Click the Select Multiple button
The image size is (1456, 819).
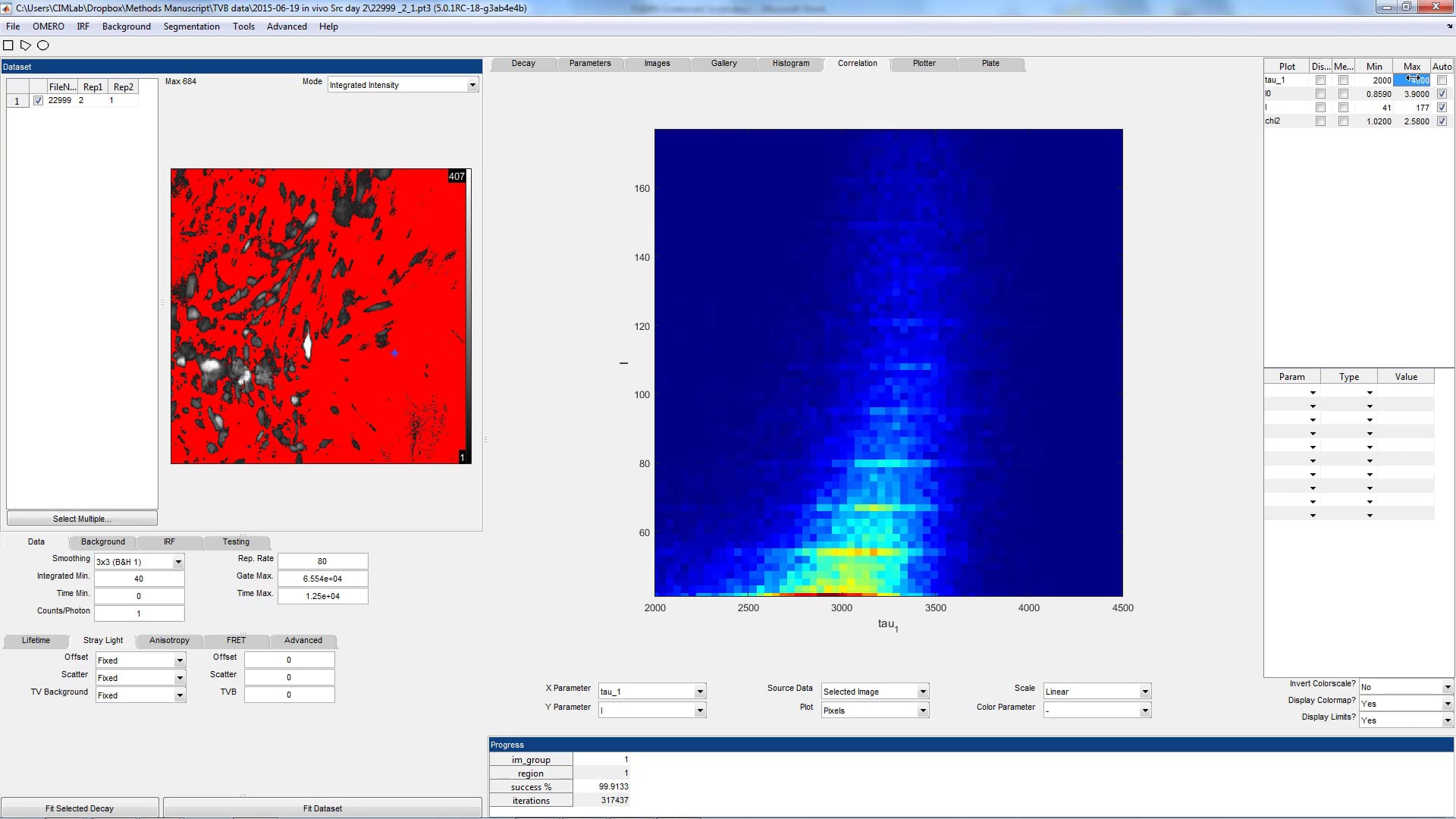(x=81, y=519)
